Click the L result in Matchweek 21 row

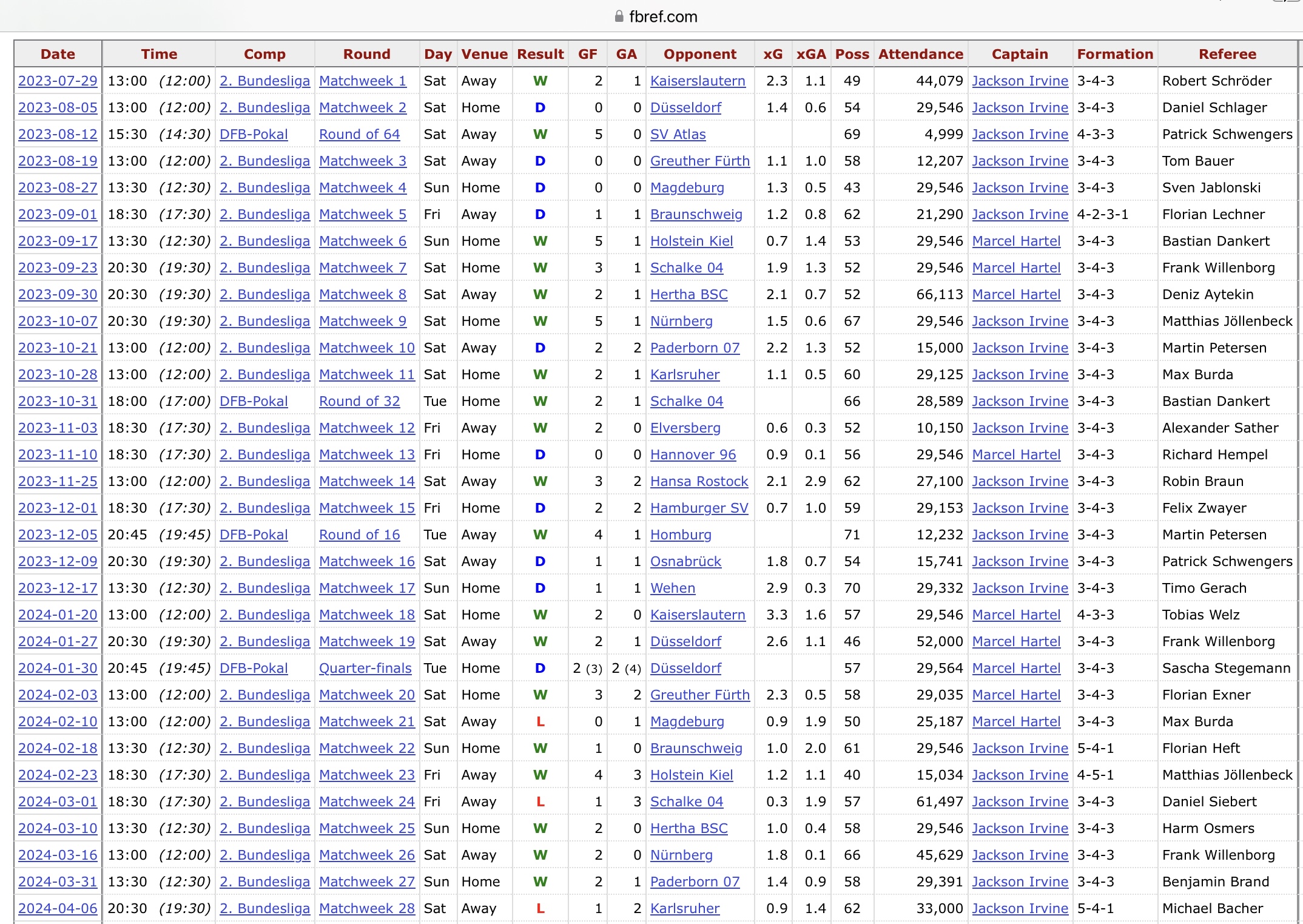point(540,721)
